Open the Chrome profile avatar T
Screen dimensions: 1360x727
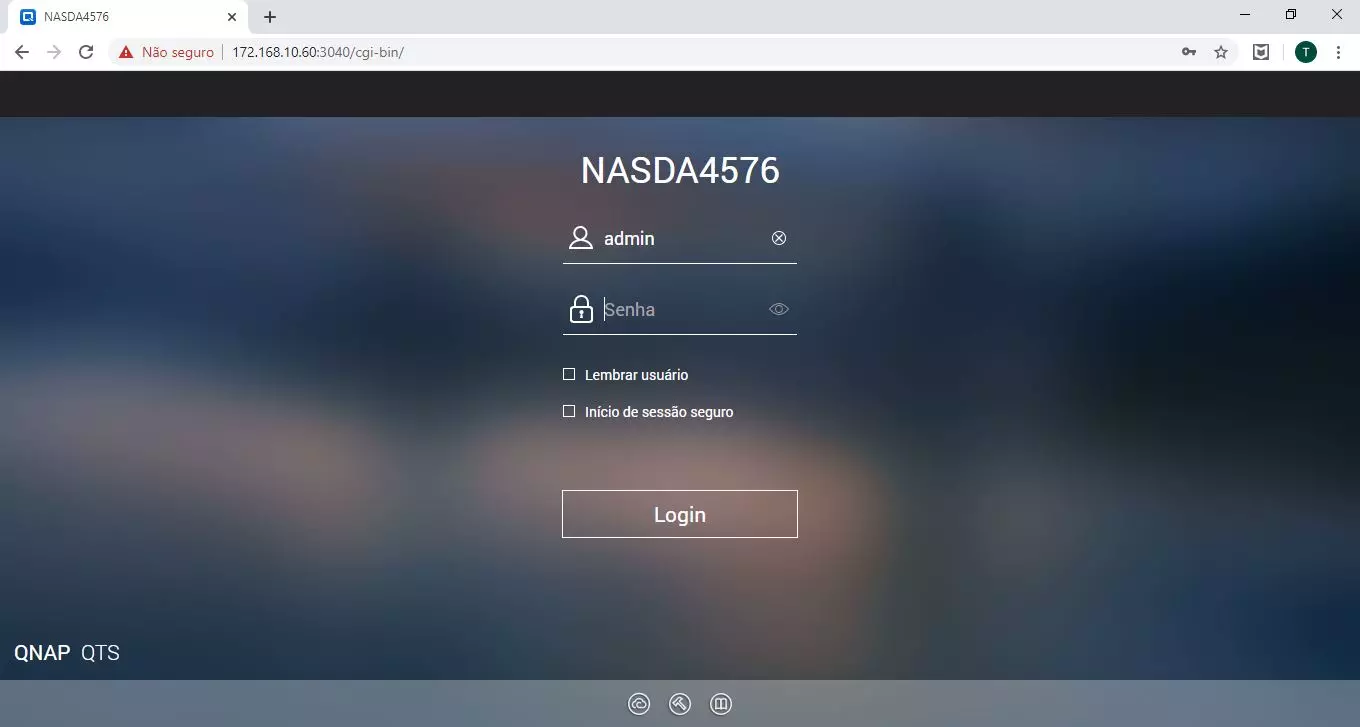(1306, 52)
